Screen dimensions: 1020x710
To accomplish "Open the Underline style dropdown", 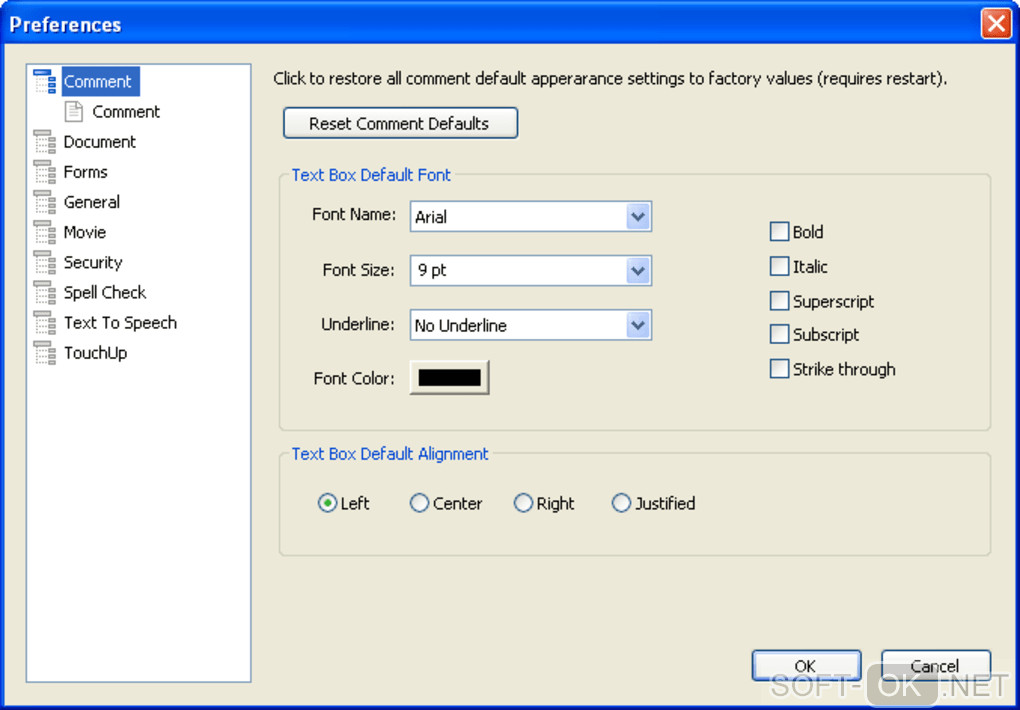I will 638,325.
